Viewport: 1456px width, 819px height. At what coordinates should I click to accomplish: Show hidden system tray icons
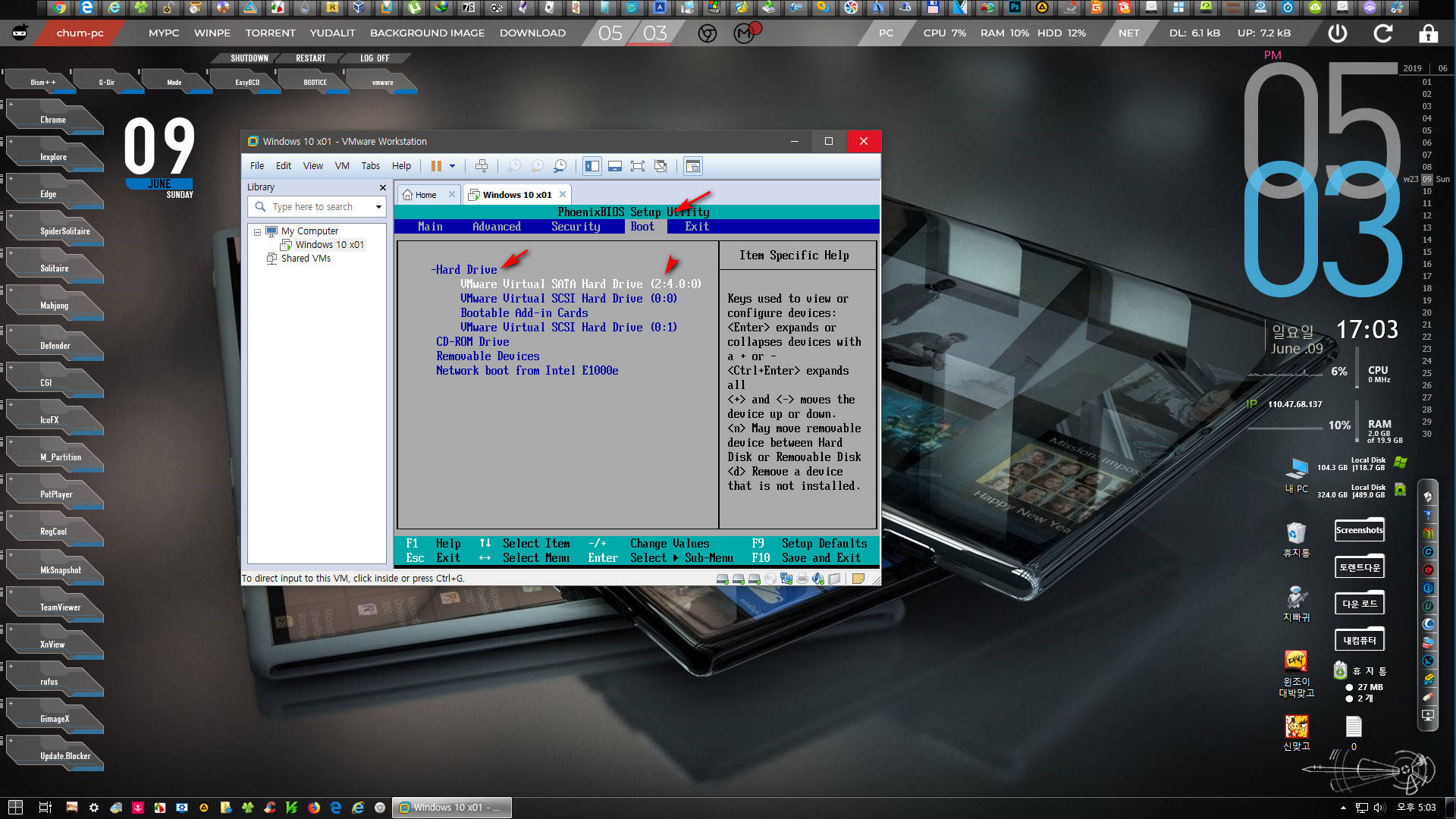(x=1343, y=808)
